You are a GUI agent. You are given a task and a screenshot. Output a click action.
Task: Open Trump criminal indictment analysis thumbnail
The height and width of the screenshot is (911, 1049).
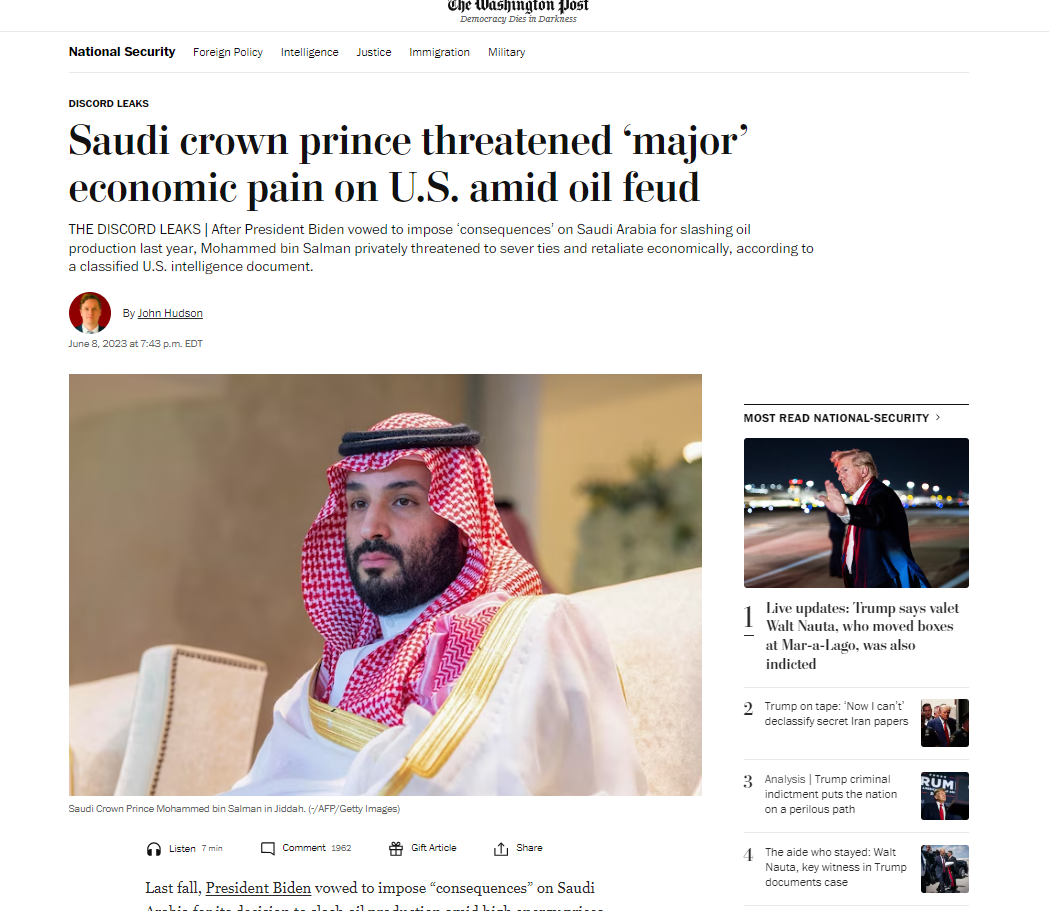click(x=945, y=796)
